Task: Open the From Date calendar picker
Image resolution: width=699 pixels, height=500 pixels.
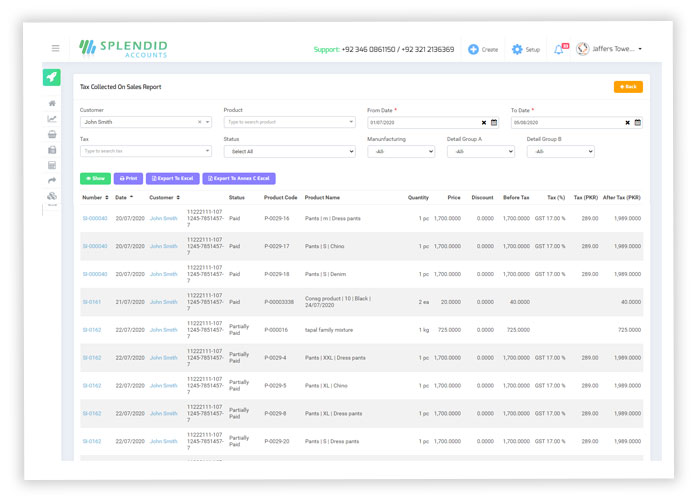Action: click(494, 123)
